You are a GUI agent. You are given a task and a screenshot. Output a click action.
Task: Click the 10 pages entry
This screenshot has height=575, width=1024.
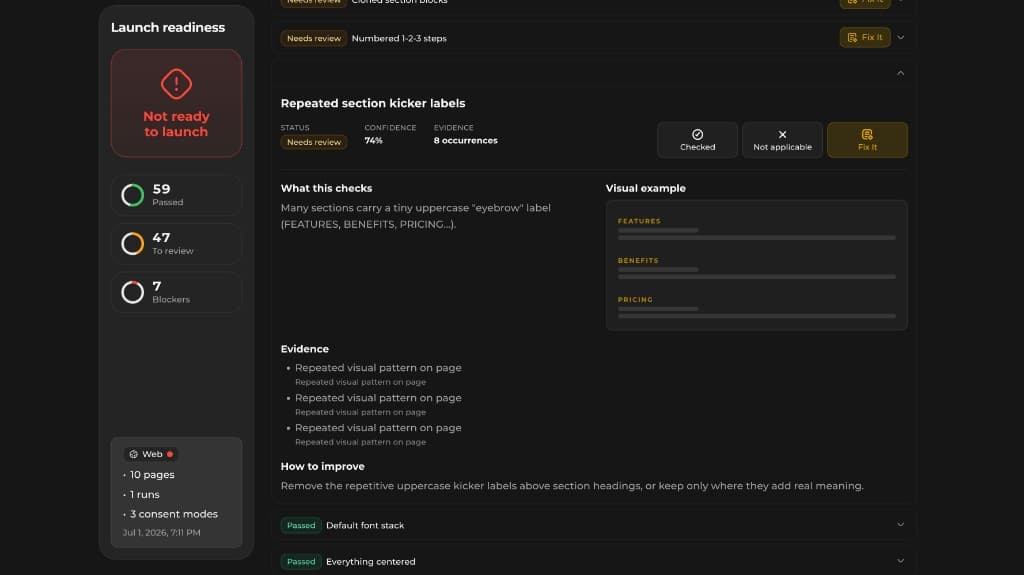coord(152,474)
